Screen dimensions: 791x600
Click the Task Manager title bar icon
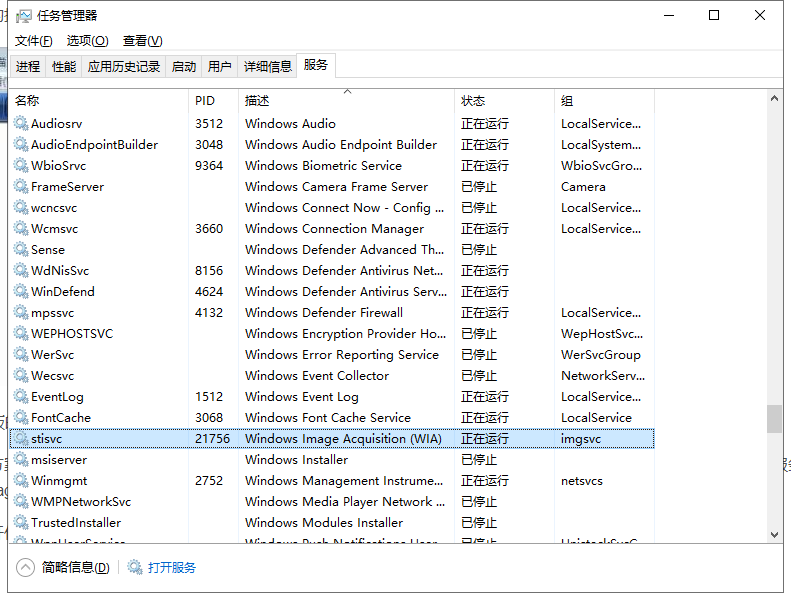pos(23,16)
